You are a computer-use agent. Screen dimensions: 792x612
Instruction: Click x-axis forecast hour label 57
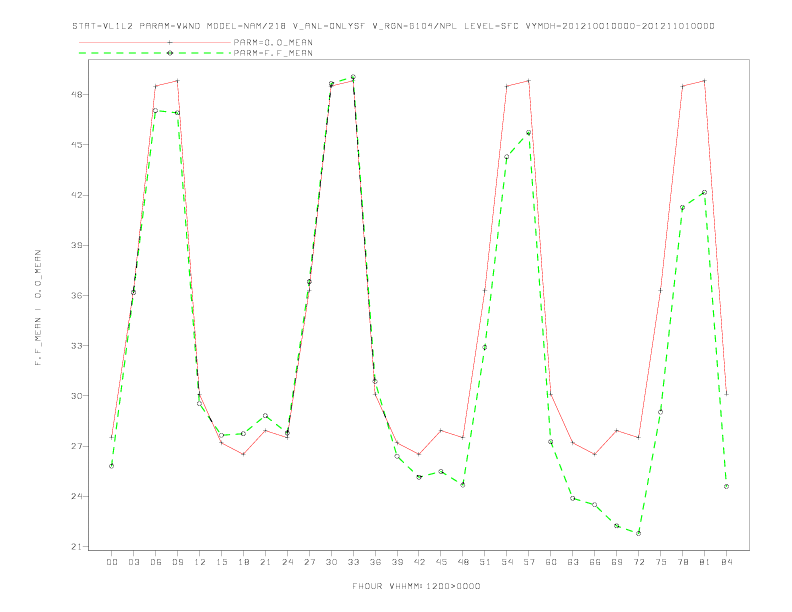(x=529, y=562)
